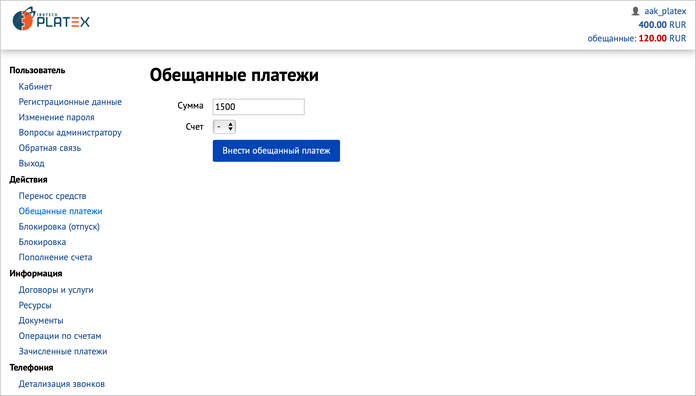The width and height of the screenshot is (696, 396).
Task: Go to Регистрационные данные
Action: [x=70, y=102]
